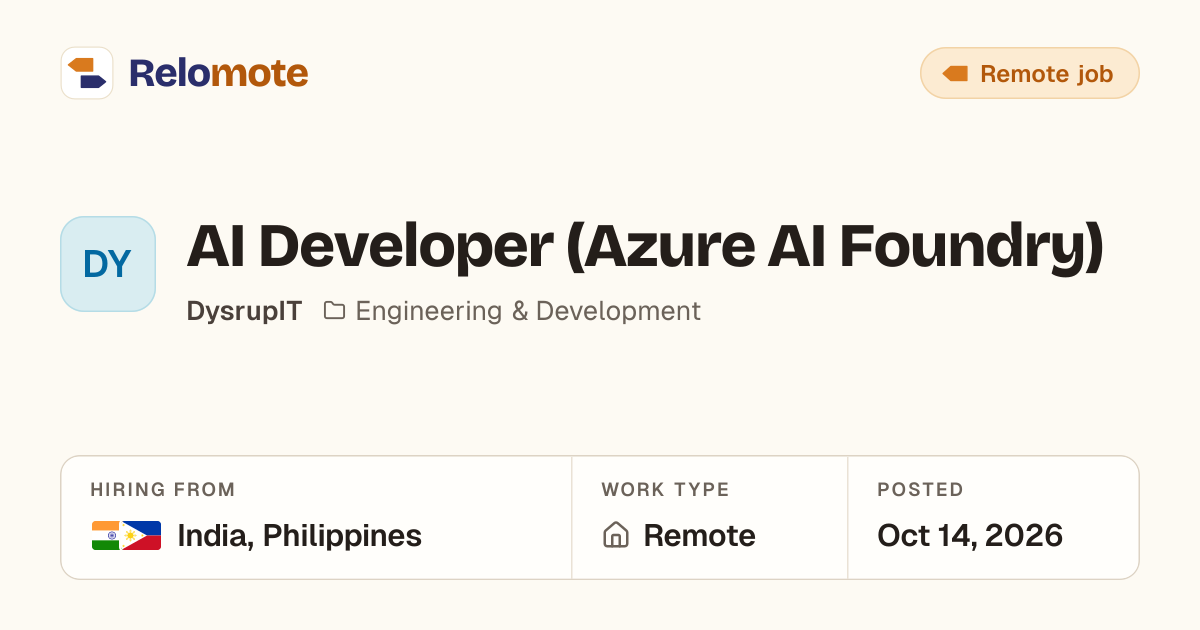Click the house icon beside Remote
Image resolution: width=1200 pixels, height=630 pixels.
click(x=616, y=536)
